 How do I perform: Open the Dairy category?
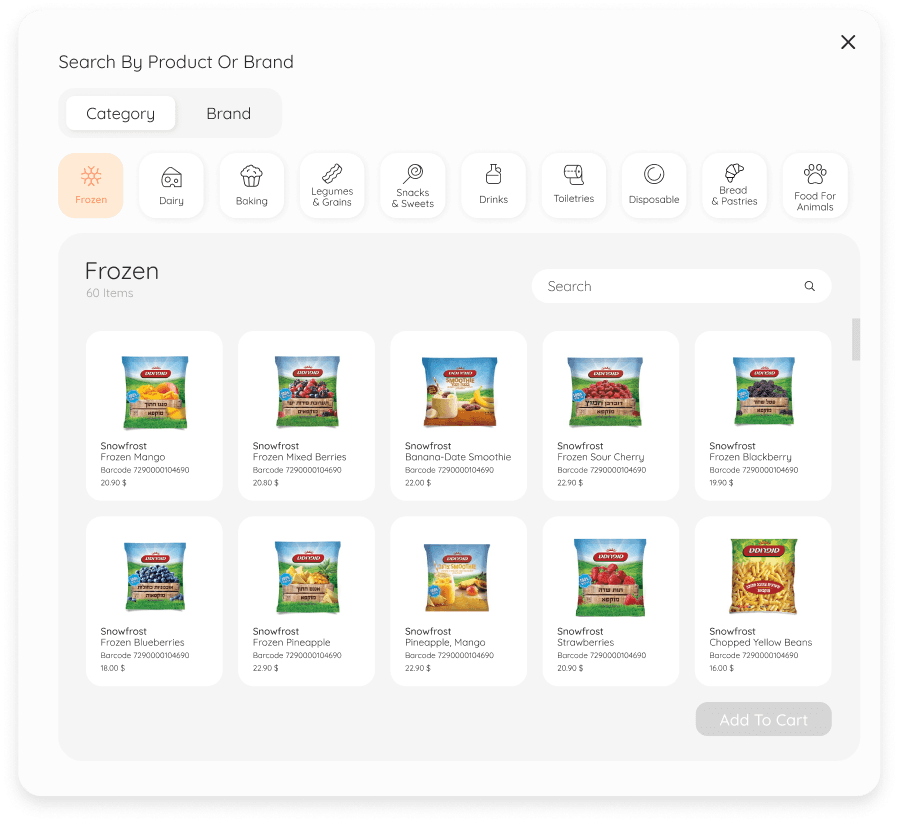(171, 185)
